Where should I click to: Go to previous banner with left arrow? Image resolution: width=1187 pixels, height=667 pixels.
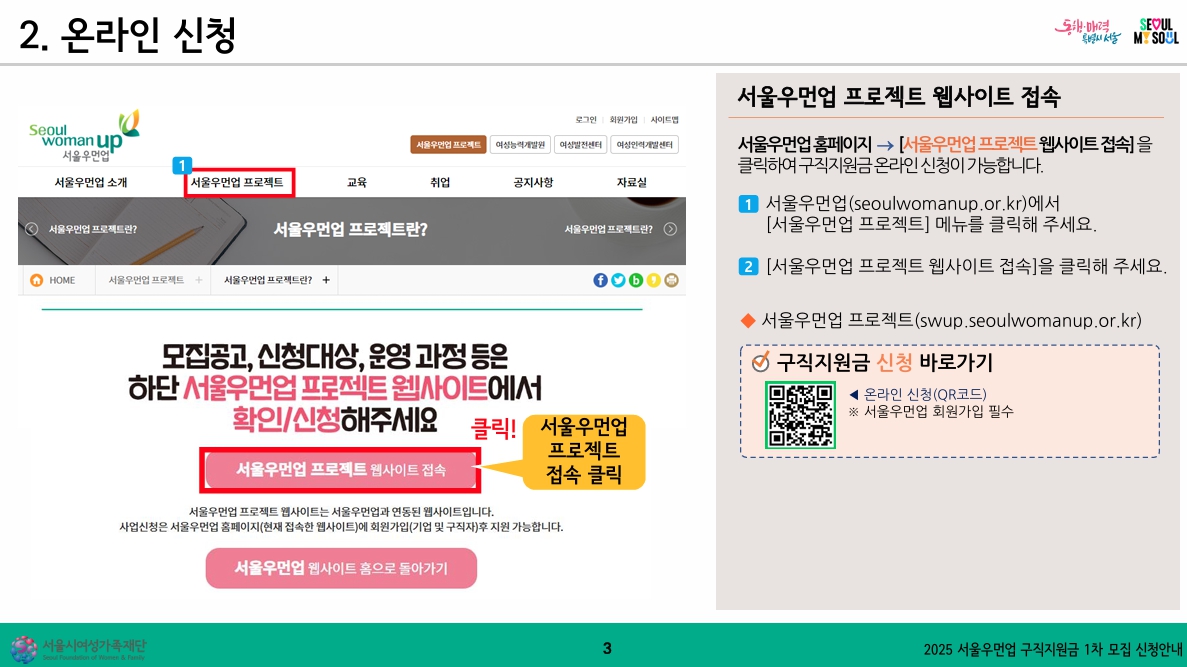pyautogui.click(x=32, y=229)
